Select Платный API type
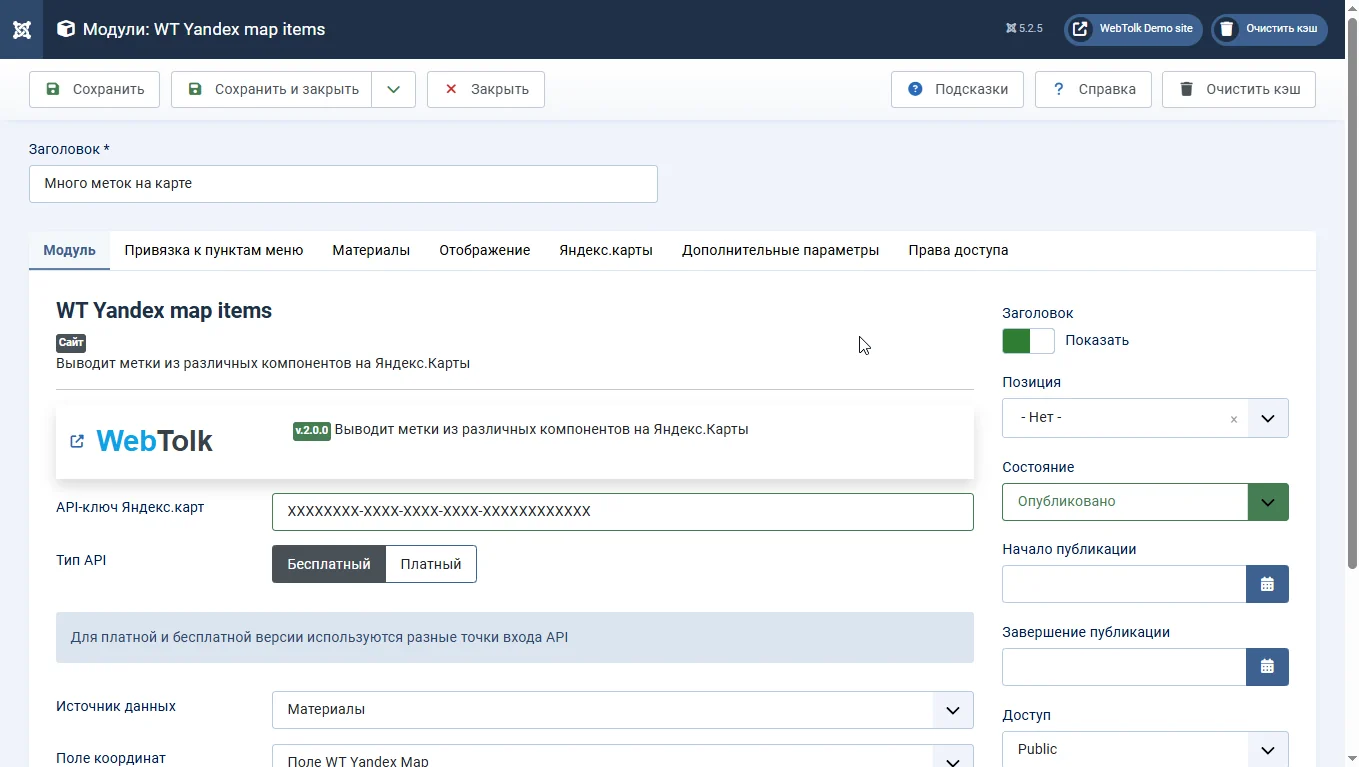The image size is (1359, 767). (x=431, y=564)
